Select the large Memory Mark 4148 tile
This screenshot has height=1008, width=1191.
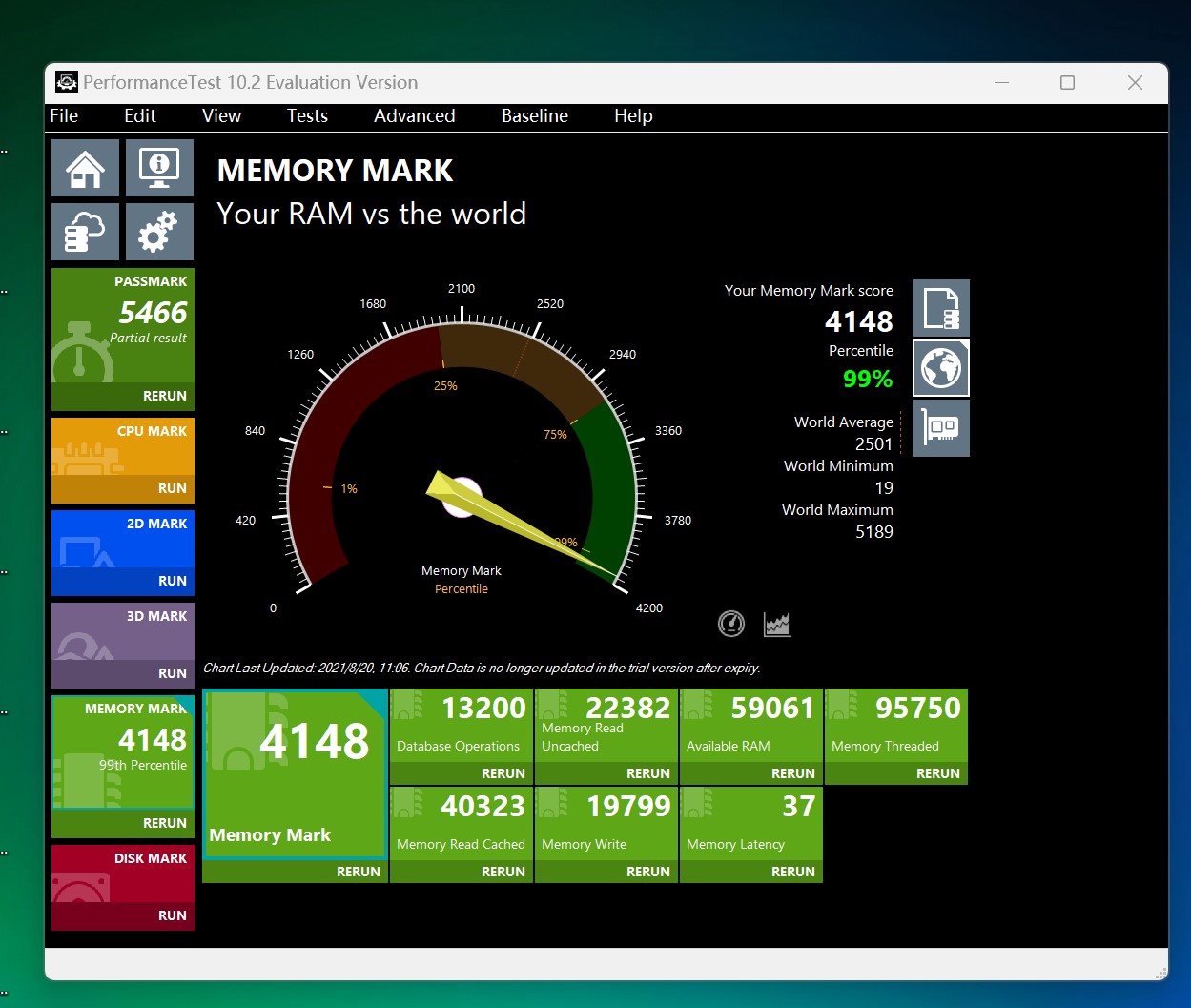(294, 772)
